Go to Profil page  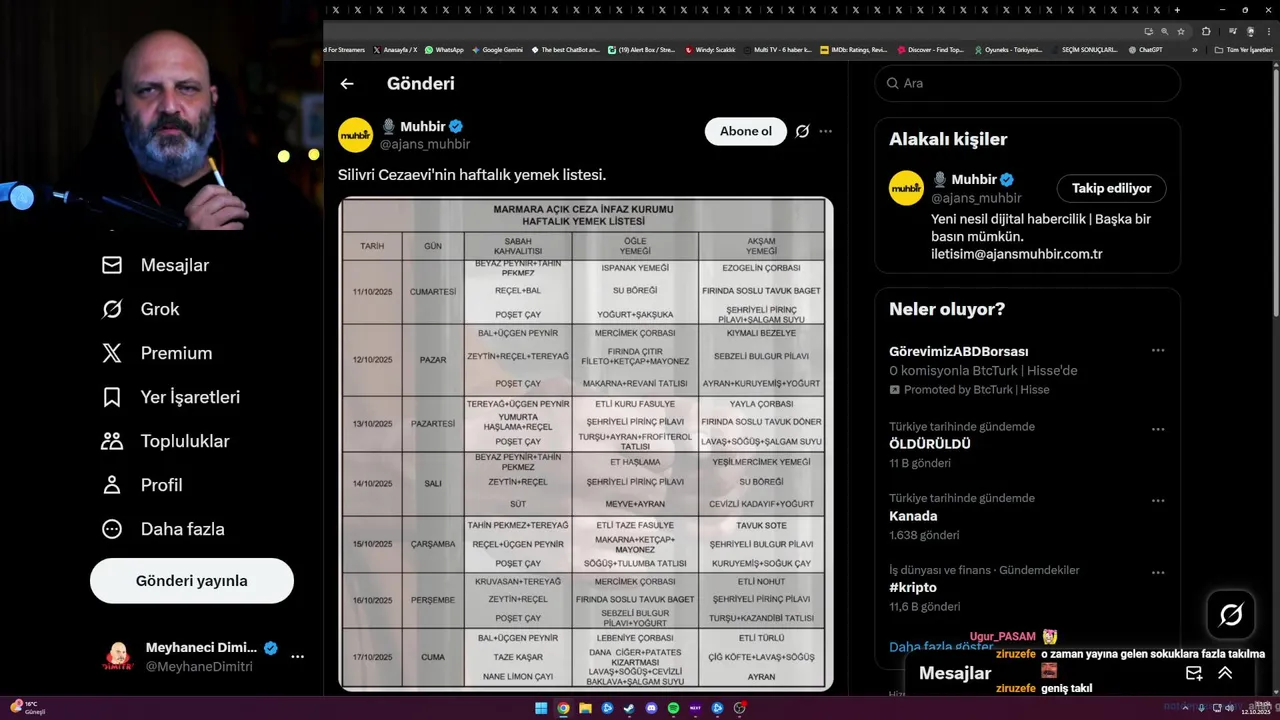[142, 485]
